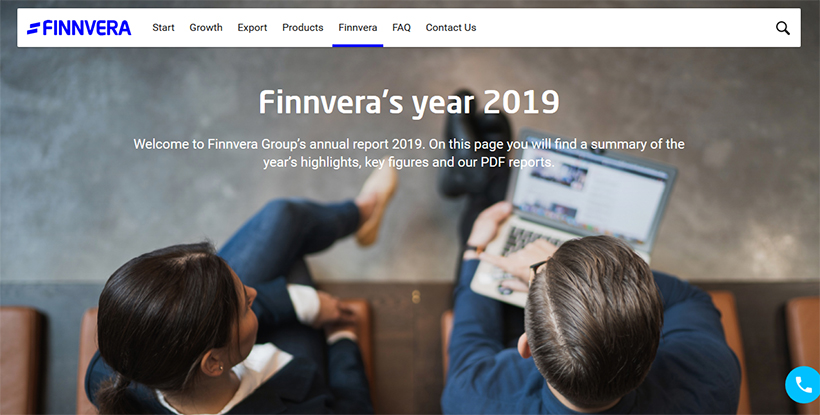This screenshot has height=415, width=820.
Task: Click the annual report welcome paragraph
Action: pos(409,153)
